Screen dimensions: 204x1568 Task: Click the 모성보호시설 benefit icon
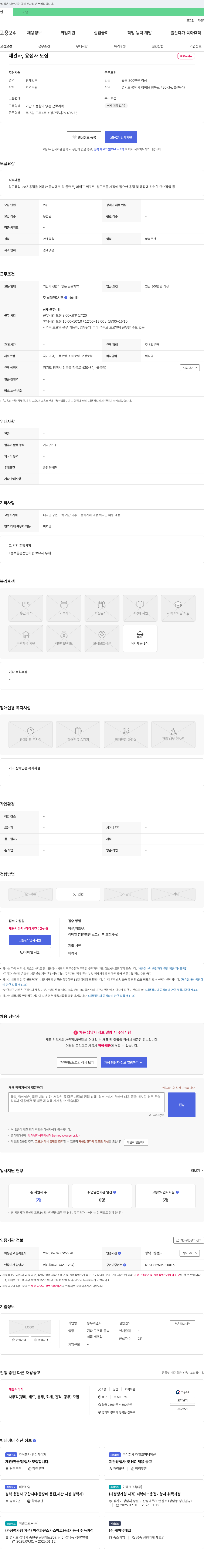tap(102, 638)
